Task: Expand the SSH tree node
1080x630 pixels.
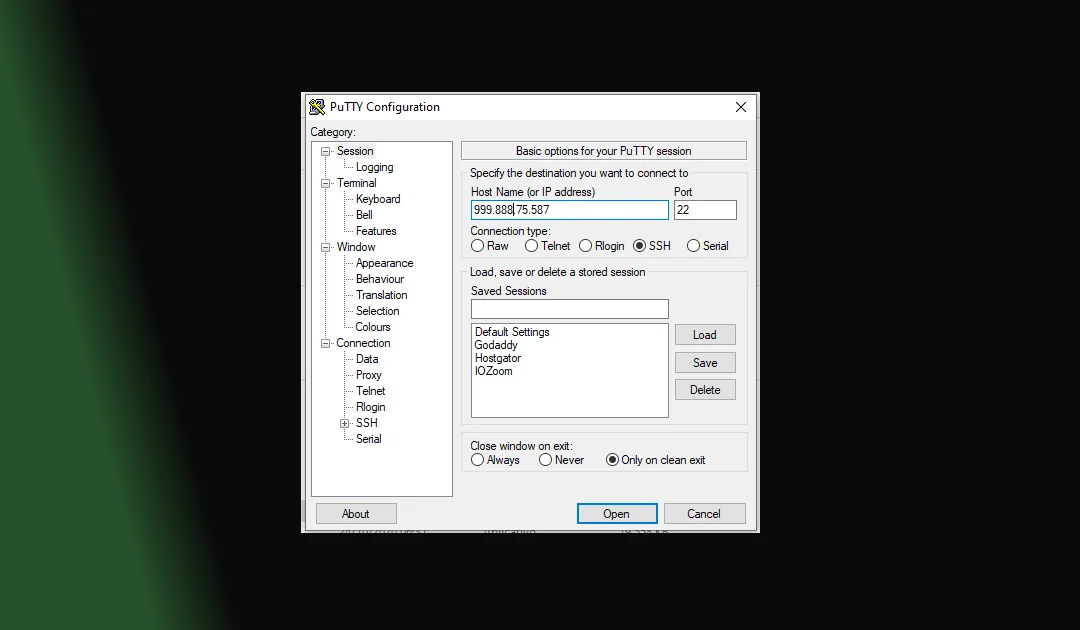Action: coord(344,423)
